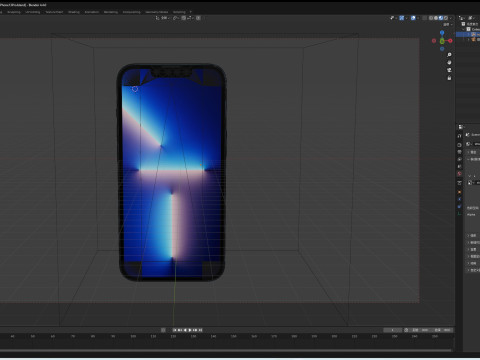Toggle the snap magnet in viewport header

coord(184,18)
